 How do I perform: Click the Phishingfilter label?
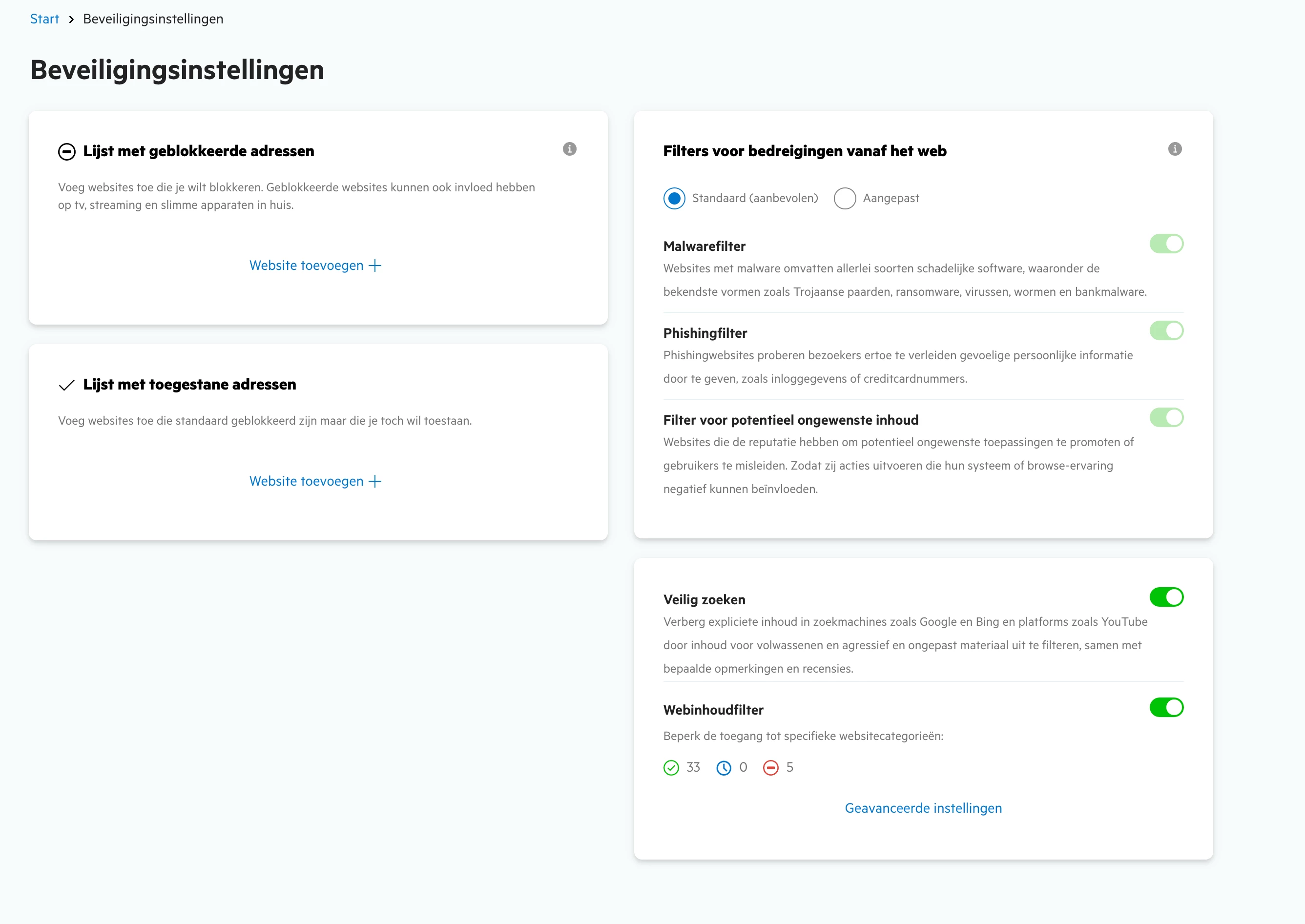click(x=704, y=333)
